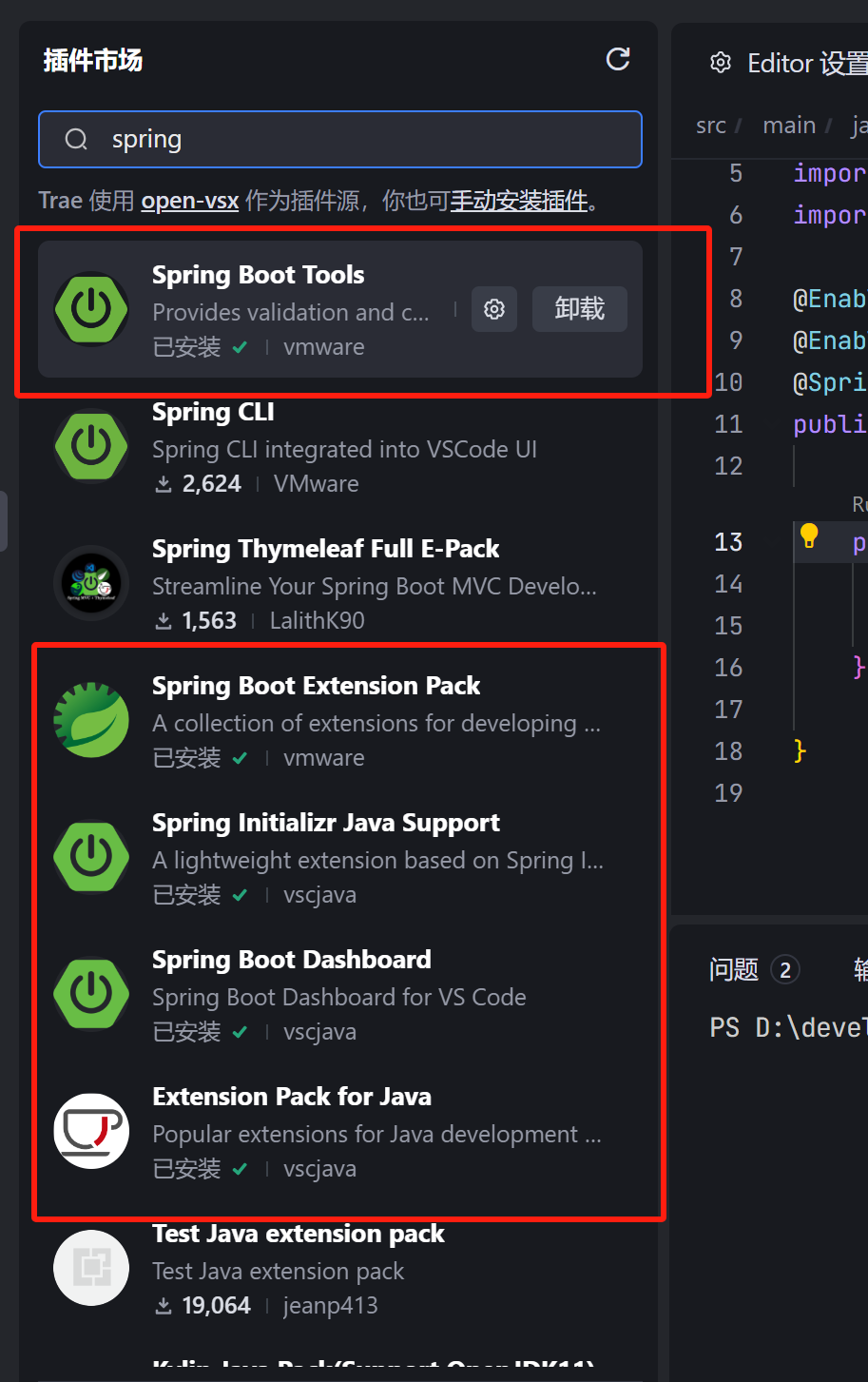Image resolution: width=868 pixels, height=1382 pixels.
Task: Uninstall Spring Boot Tools with 卸载 button
Action: coord(580,309)
